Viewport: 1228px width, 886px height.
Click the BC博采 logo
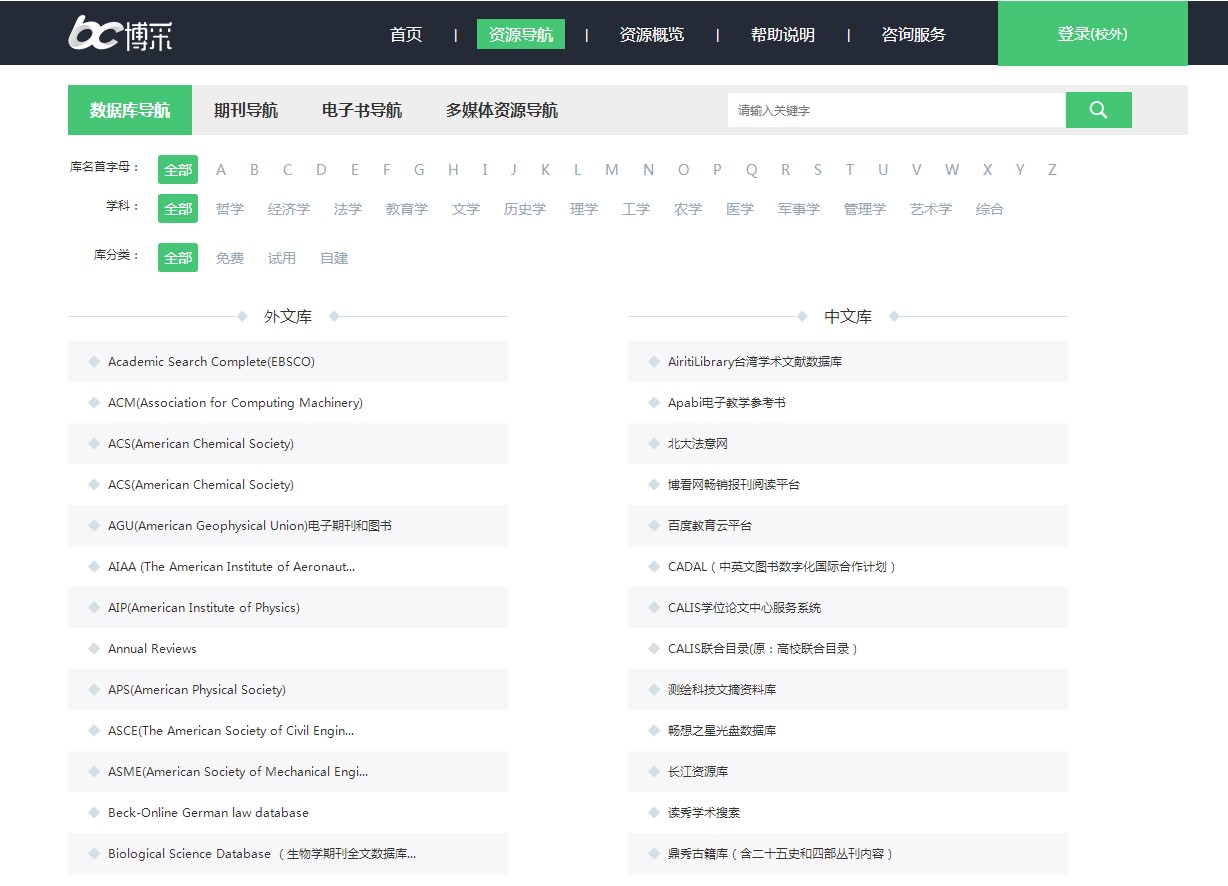click(120, 33)
